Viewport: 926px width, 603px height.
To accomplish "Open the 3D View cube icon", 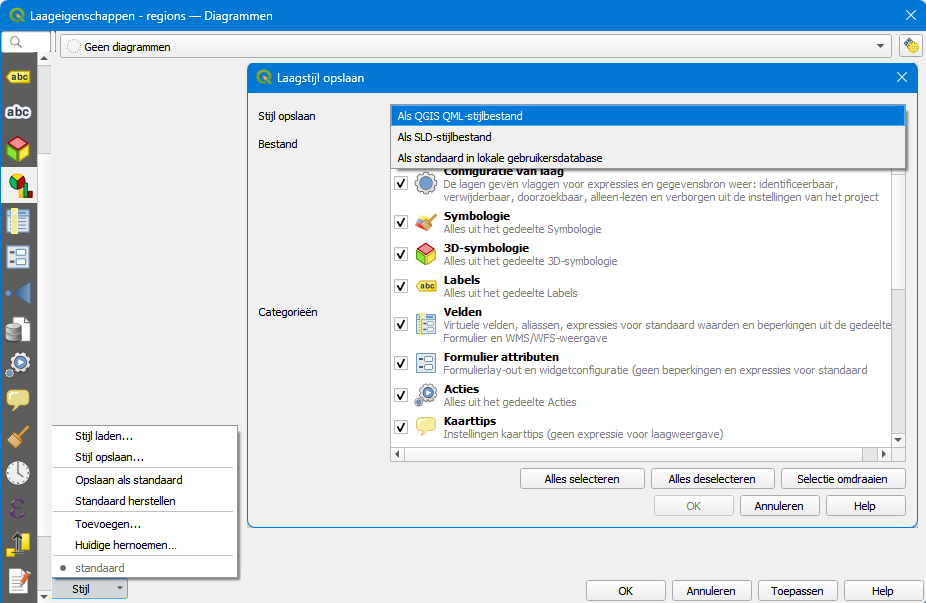I will pyautogui.click(x=18, y=149).
